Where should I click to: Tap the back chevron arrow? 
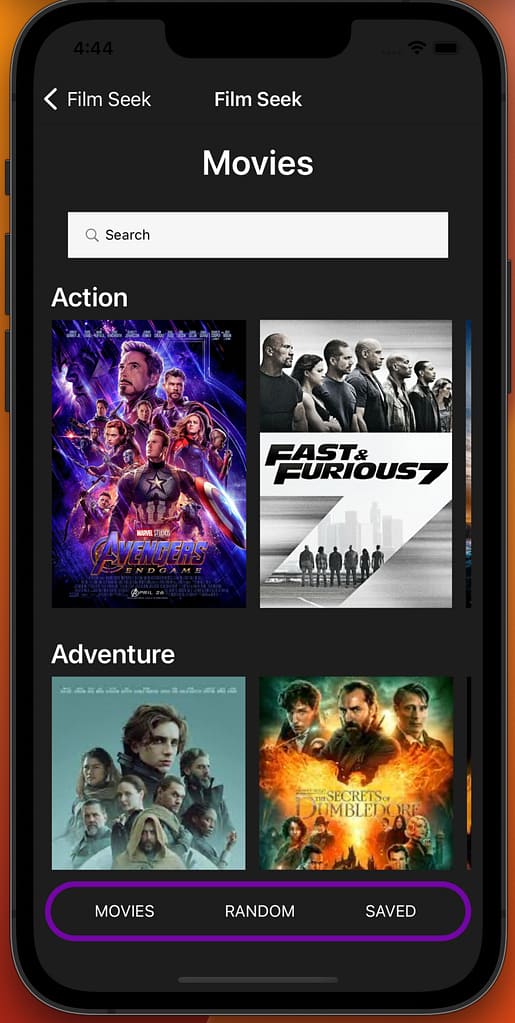[x=51, y=99]
